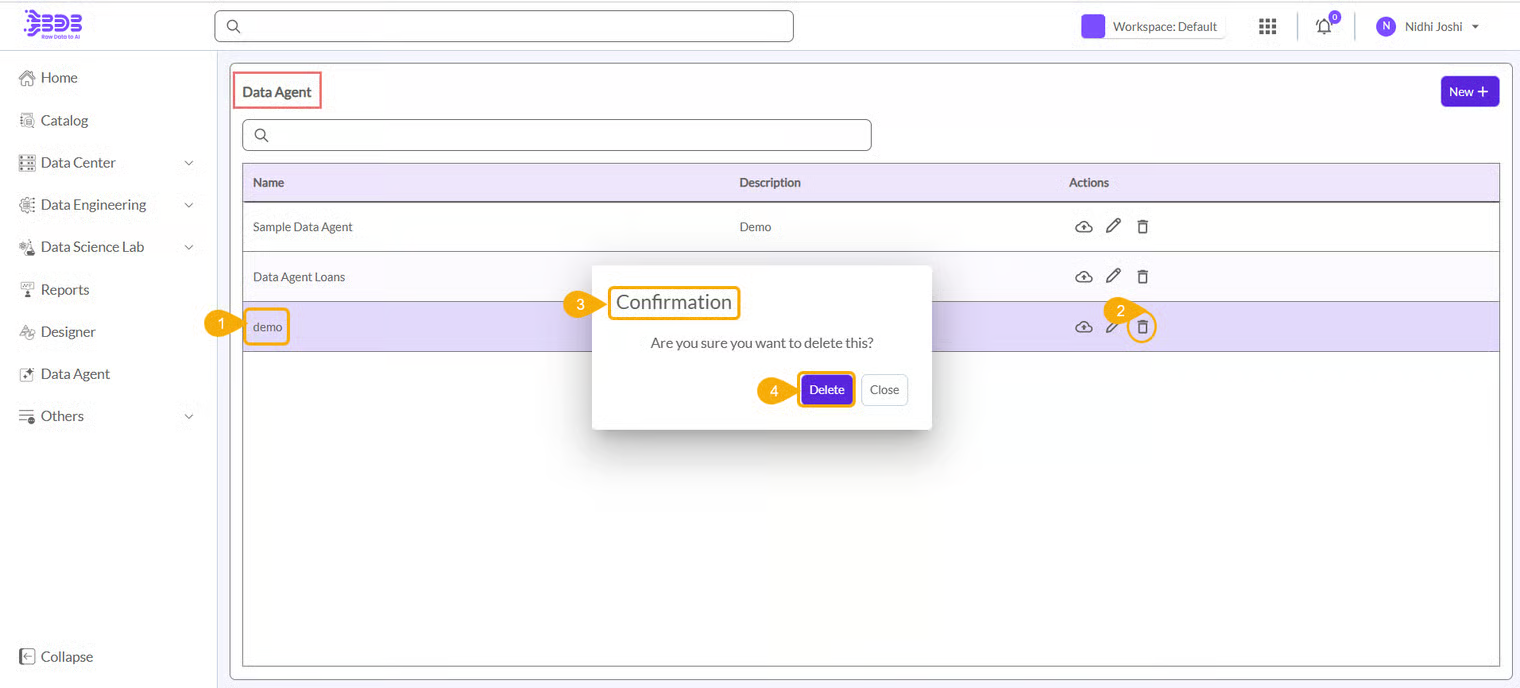
Task: Click the Data Agent list search field
Action: (557, 135)
